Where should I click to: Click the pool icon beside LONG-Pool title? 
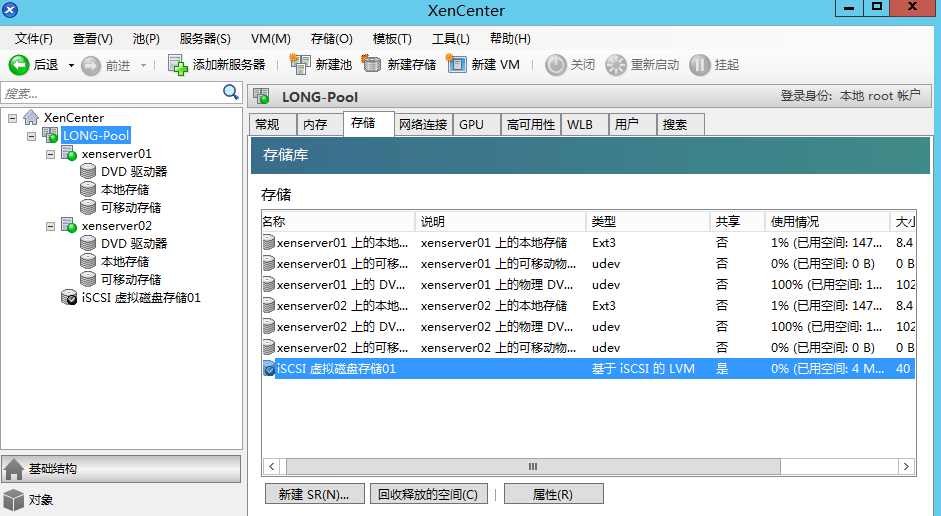(262, 96)
